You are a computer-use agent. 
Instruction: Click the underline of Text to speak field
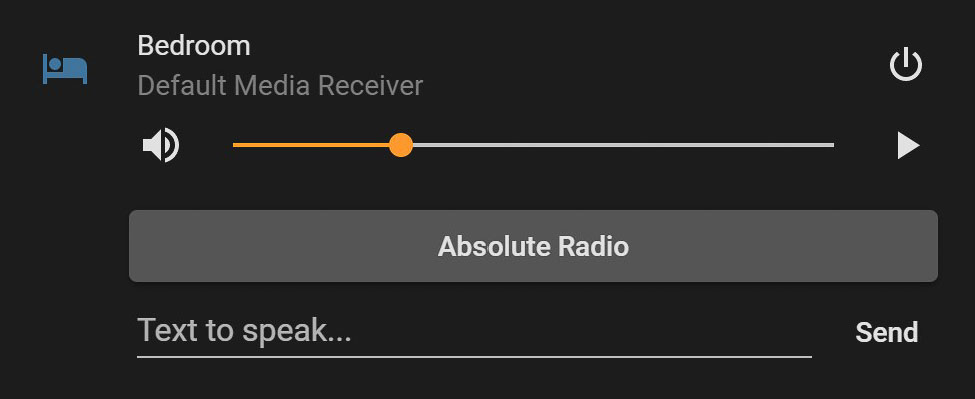474,357
